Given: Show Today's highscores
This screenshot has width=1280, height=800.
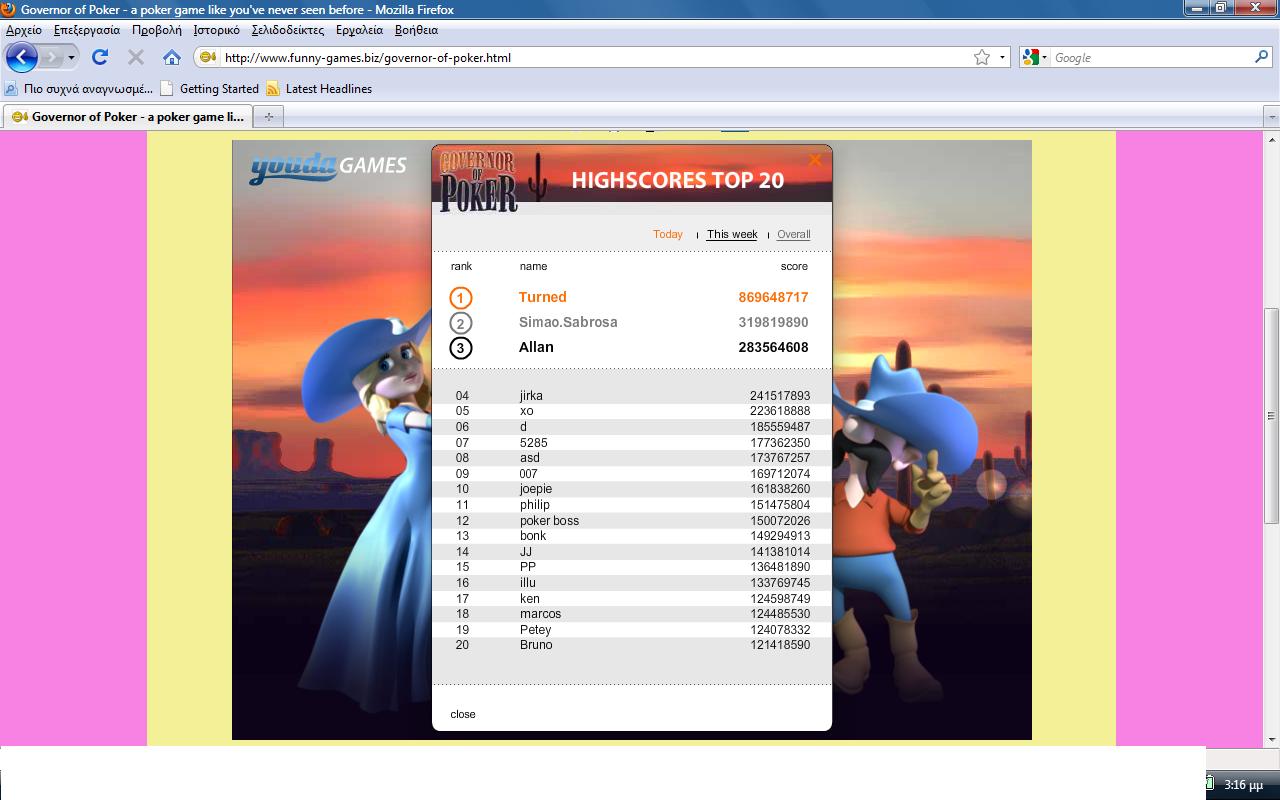Looking at the screenshot, I should pos(668,234).
